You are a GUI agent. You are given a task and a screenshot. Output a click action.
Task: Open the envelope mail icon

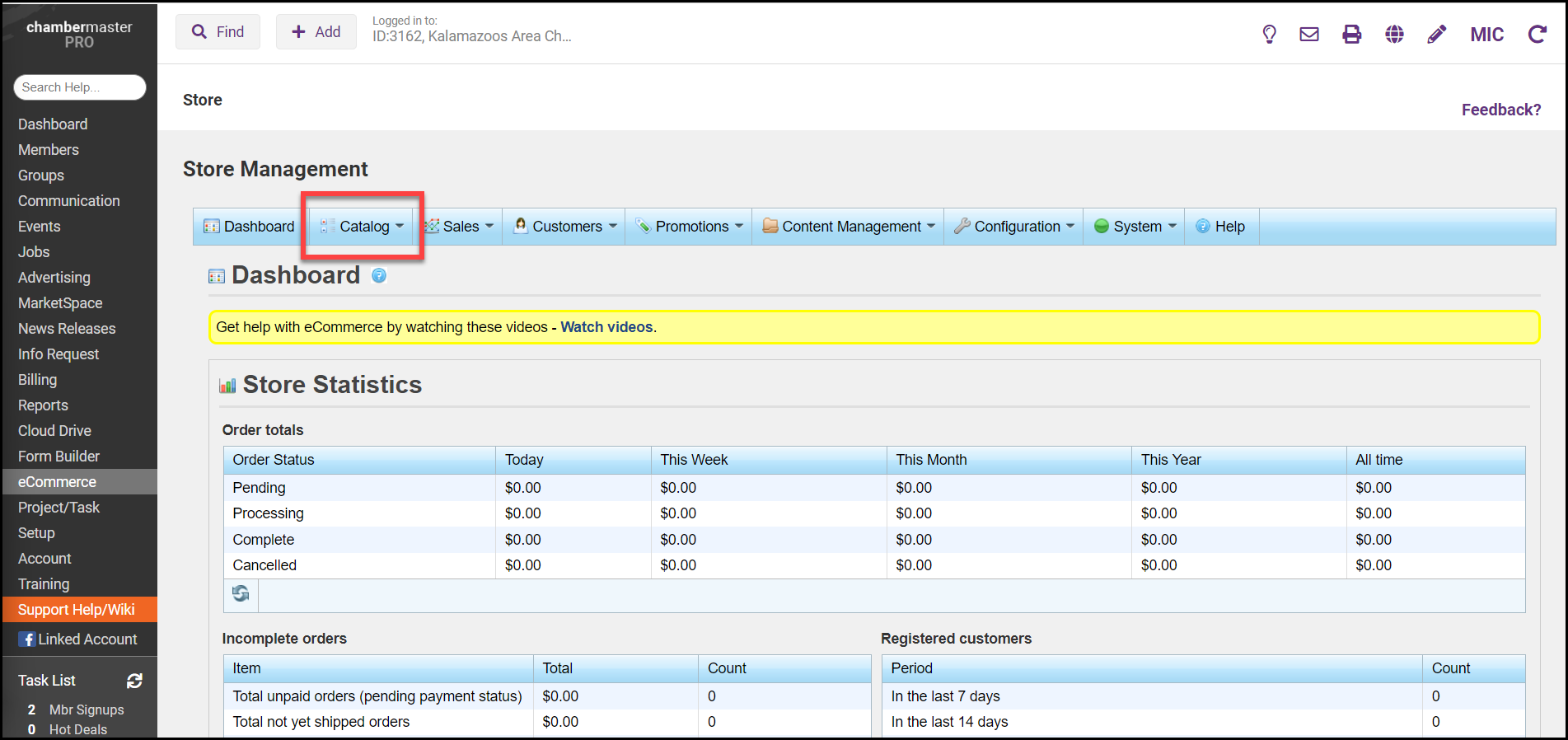[1309, 34]
